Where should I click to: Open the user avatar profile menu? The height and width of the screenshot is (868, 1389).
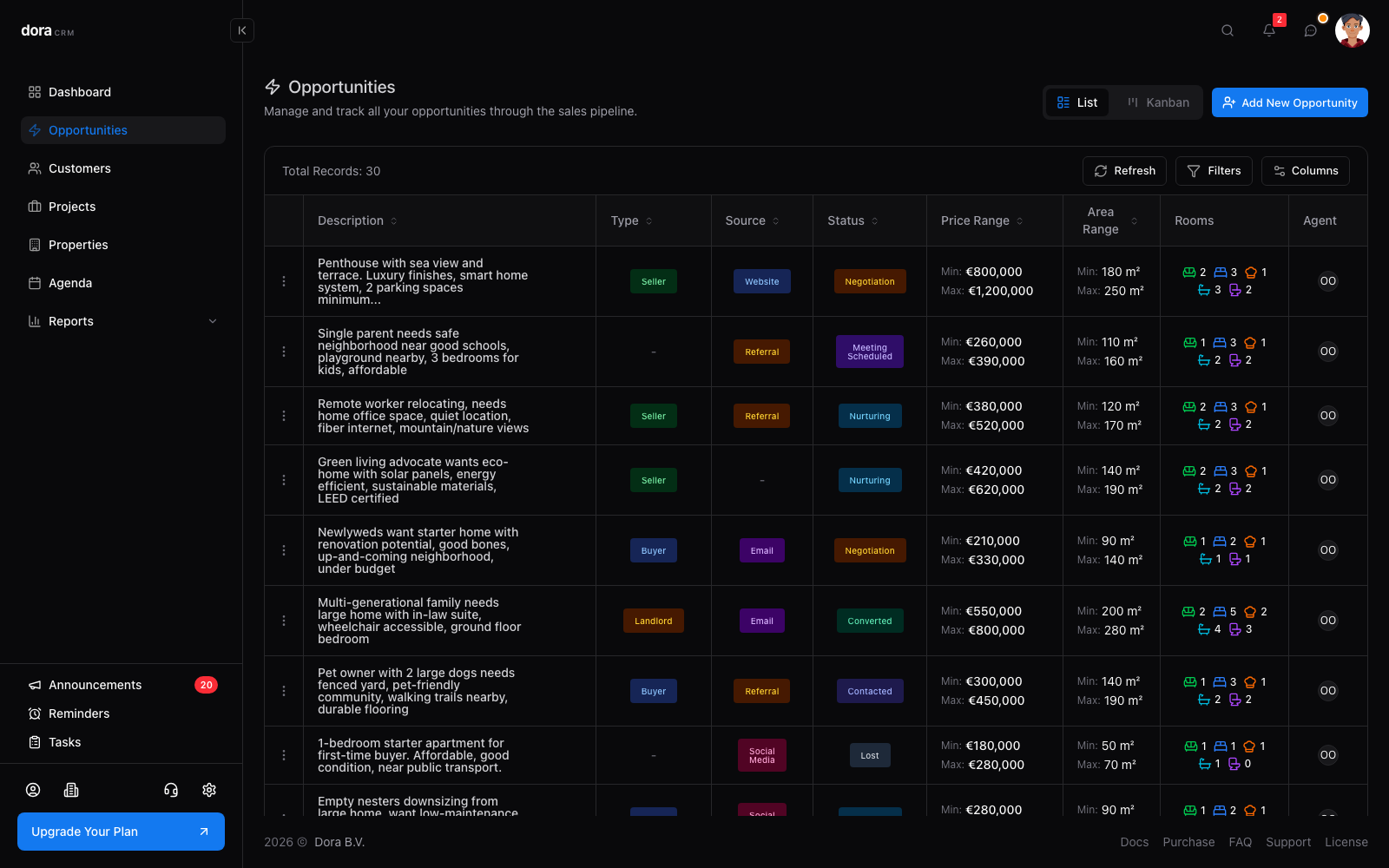click(x=1353, y=30)
